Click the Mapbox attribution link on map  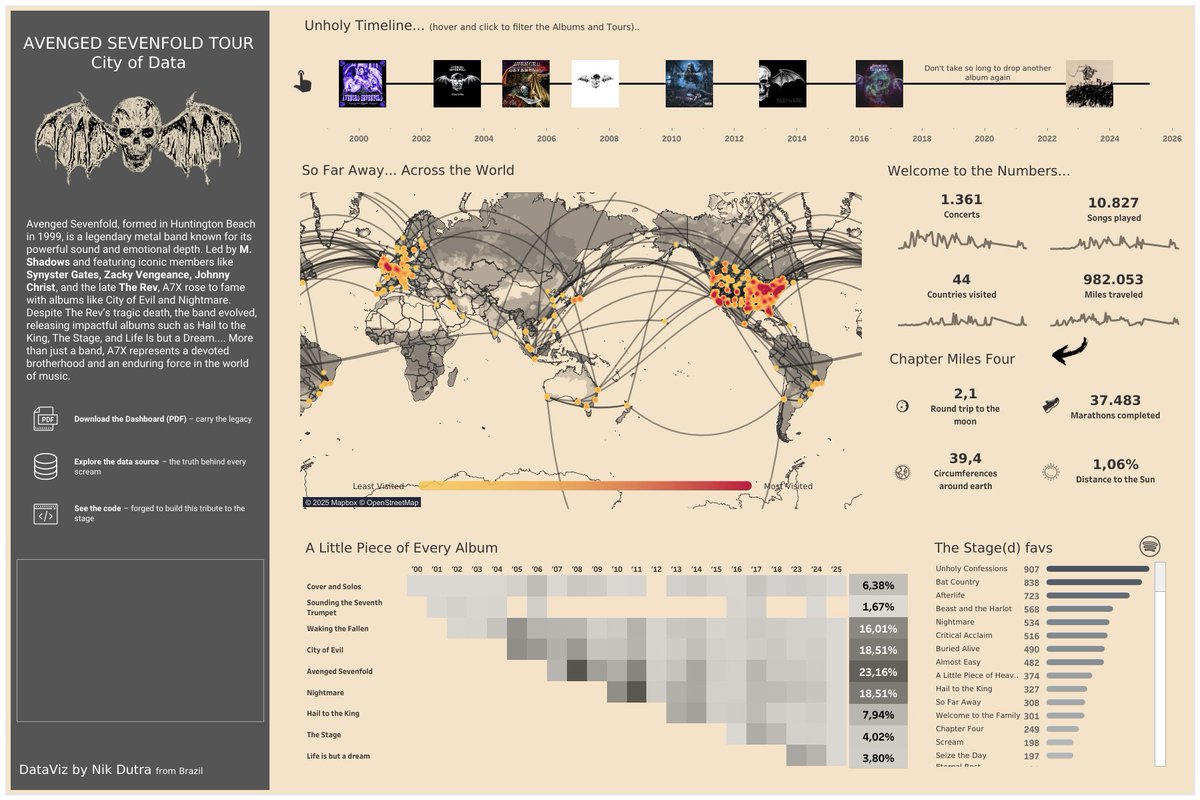click(x=331, y=502)
